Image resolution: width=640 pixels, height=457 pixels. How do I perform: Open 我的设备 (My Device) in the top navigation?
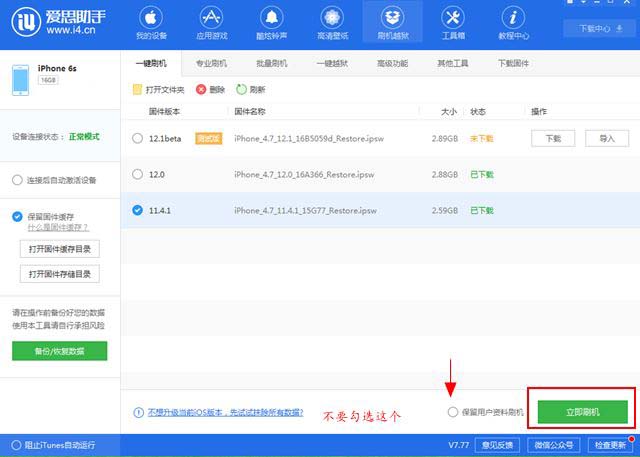[x=151, y=23]
